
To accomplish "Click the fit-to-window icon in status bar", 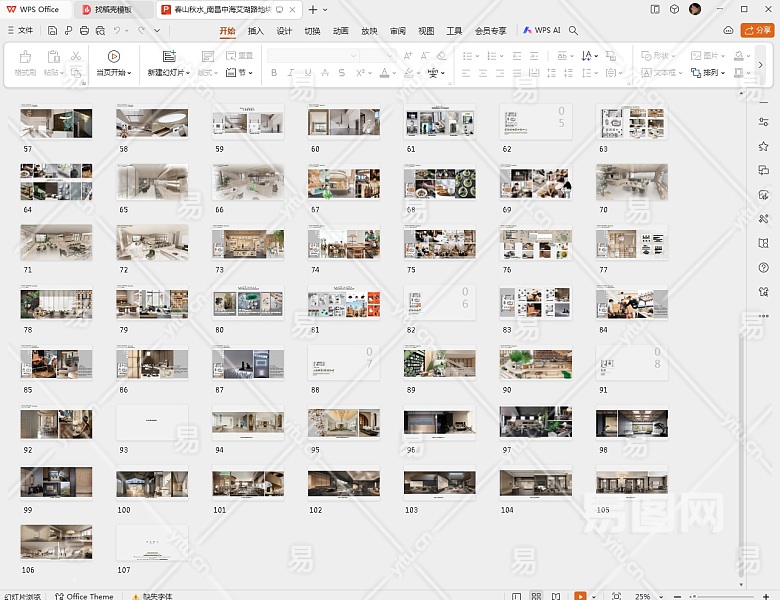I will [615, 595].
